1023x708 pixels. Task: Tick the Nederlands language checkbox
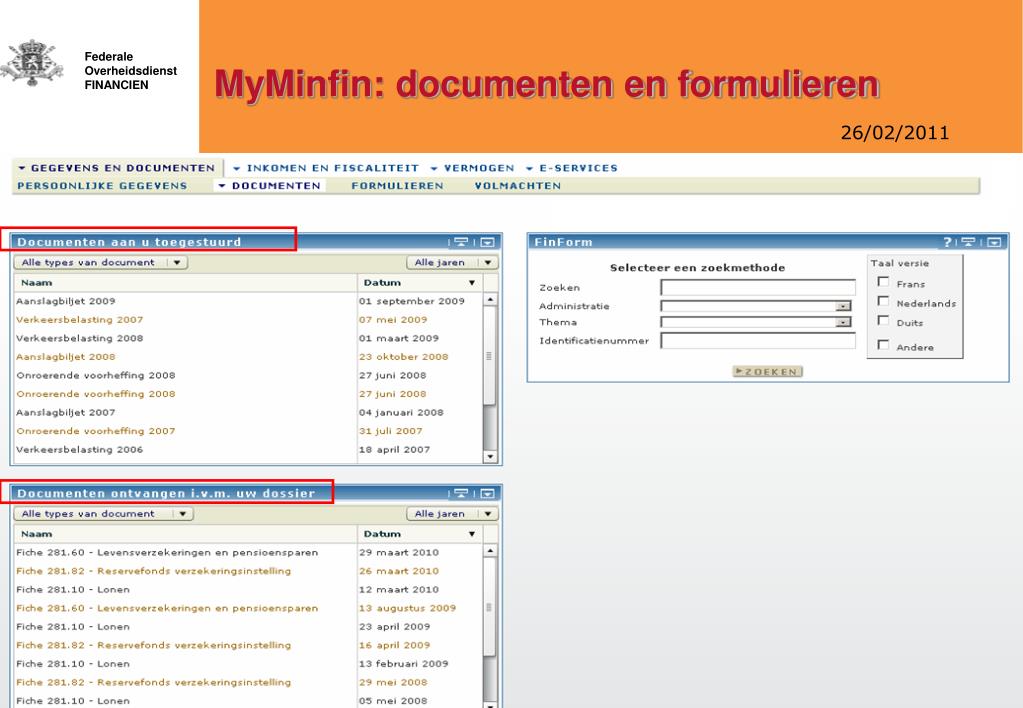tap(883, 301)
